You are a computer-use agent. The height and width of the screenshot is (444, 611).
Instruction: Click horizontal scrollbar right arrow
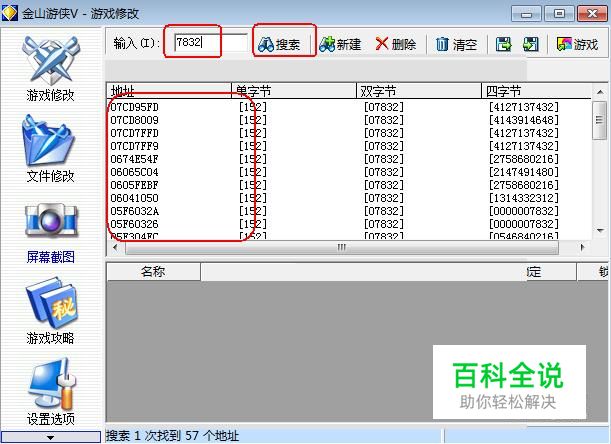[x=583, y=247]
